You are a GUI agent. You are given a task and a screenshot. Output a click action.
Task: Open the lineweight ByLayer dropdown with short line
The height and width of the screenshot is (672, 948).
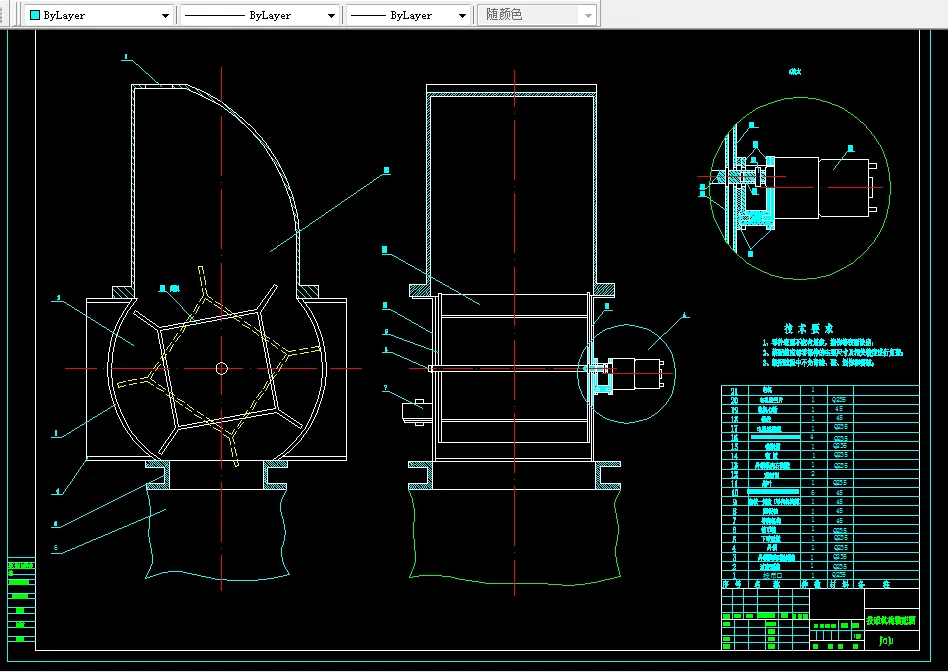[x=409, y=15]
